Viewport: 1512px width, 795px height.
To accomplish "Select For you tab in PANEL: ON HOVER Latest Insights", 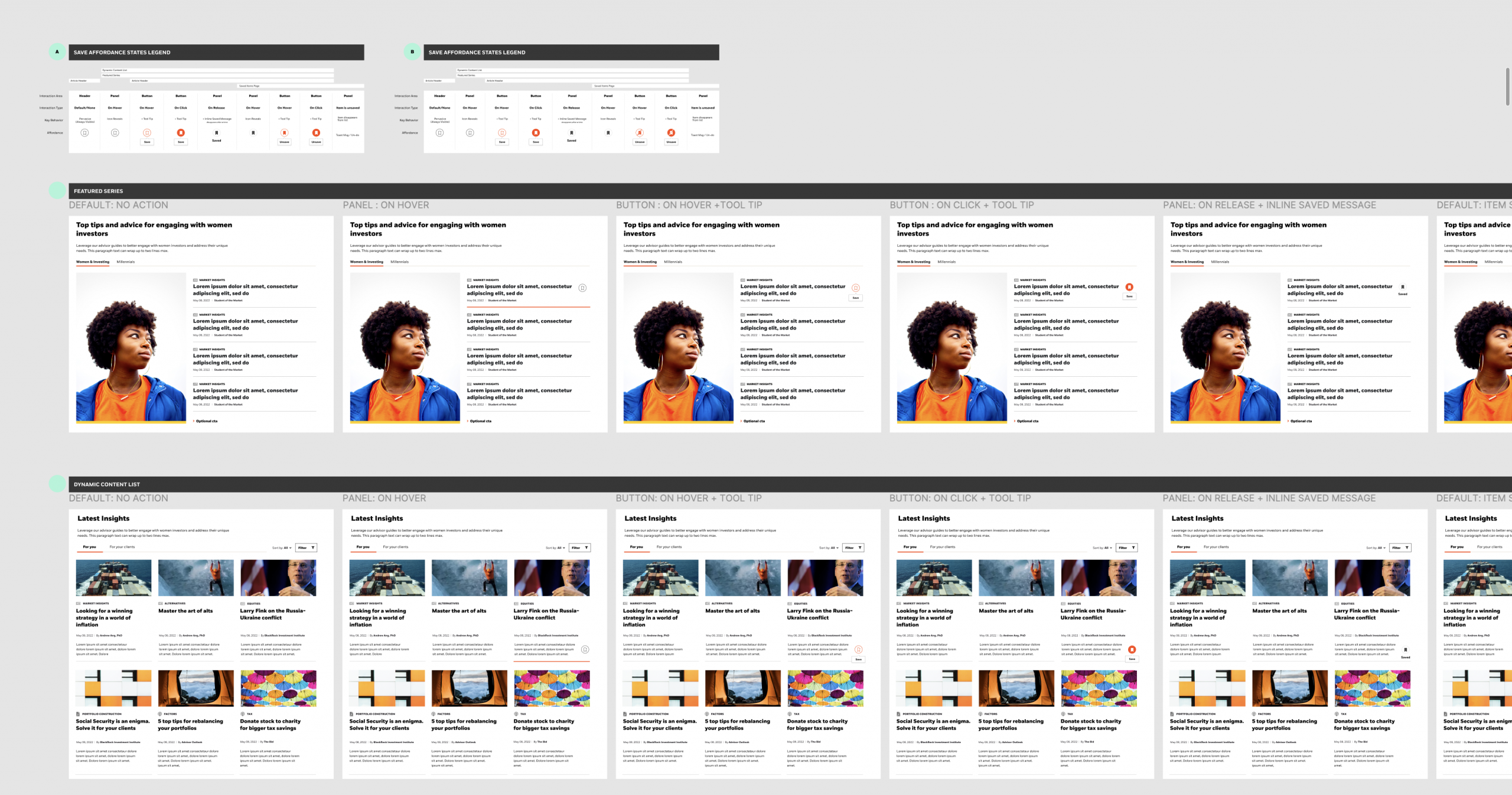I will pos(363,547).
